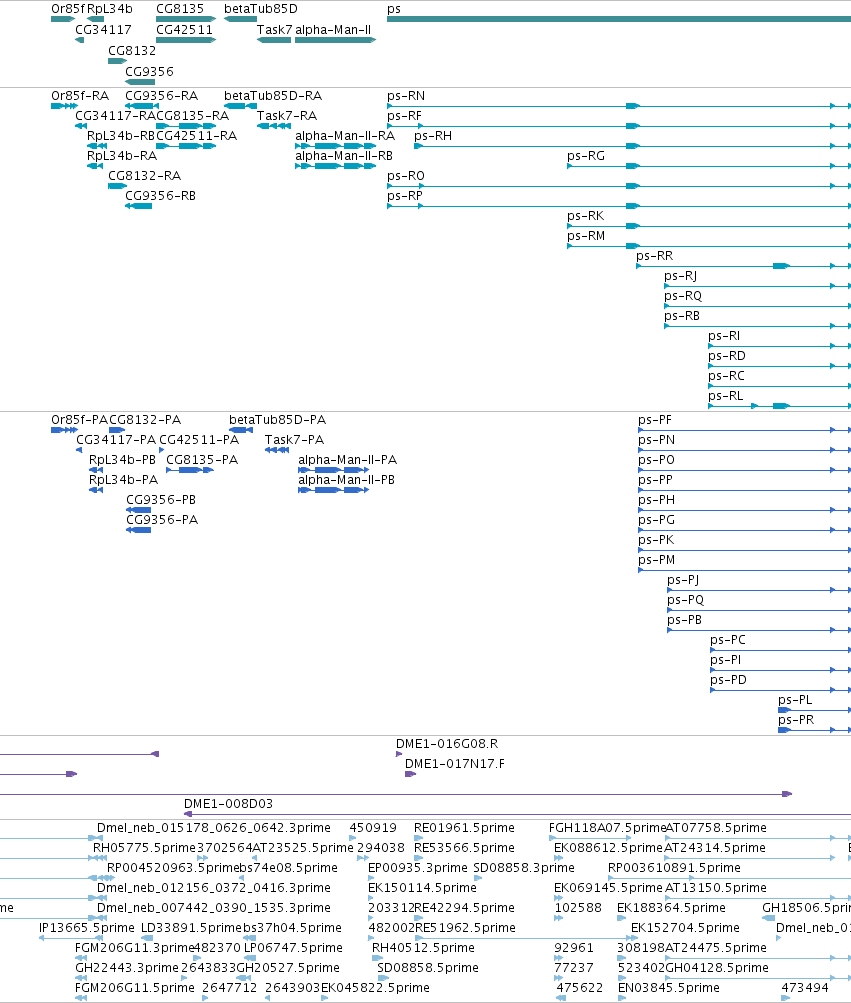Viewport: 851px width, 1003px height.
Task: Click the CG42511 gene label
Action: point(184,29)
